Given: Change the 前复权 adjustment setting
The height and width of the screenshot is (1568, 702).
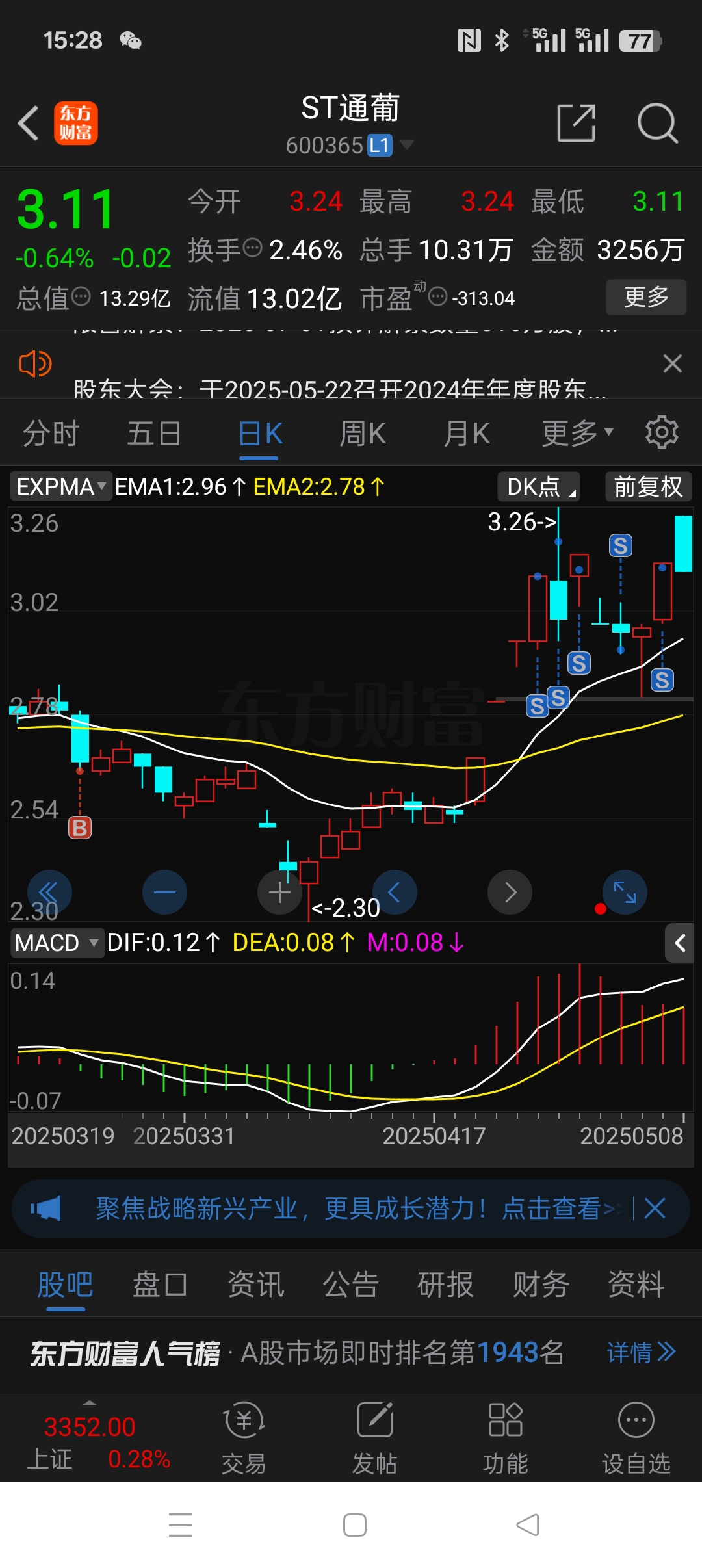Looking at the screenshot, I should coord(648,486).
